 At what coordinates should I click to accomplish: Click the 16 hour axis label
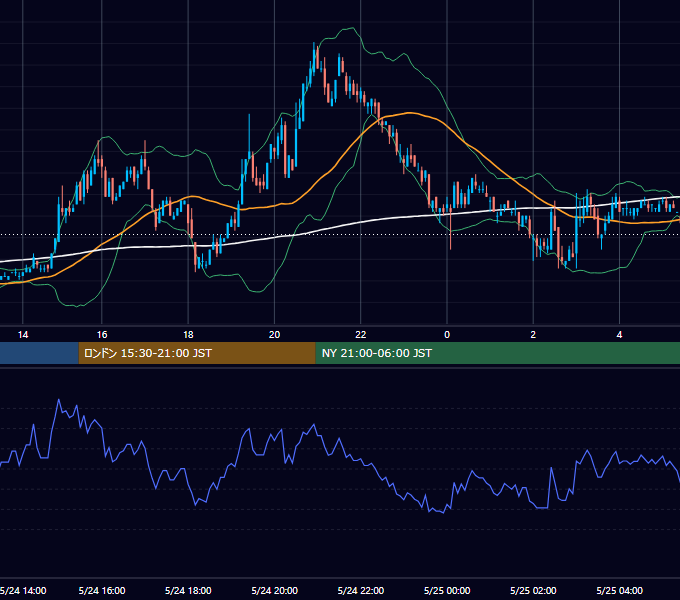pyautogui.click(x=102, y=335)
